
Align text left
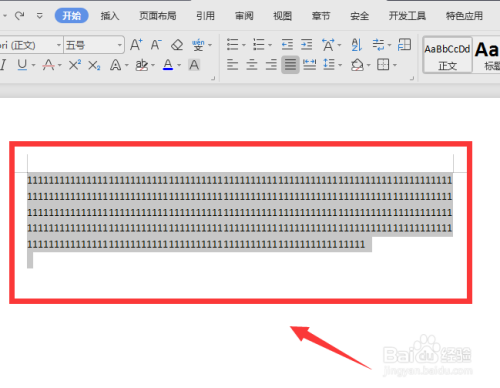click(x=232, y=65)
